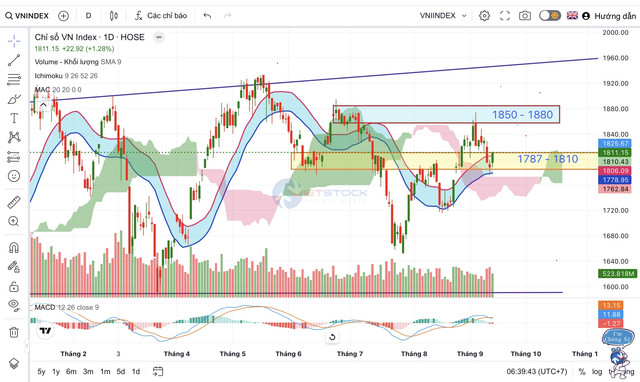Hide all drawings with eye icon
The image size is (640, 382).
(x=14, y=305)
